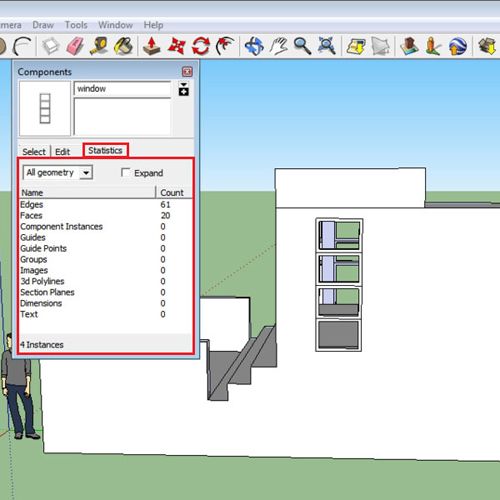The image size is (500, 500).
Task: Open the component details arrow menu
Action: pos(184,89)
